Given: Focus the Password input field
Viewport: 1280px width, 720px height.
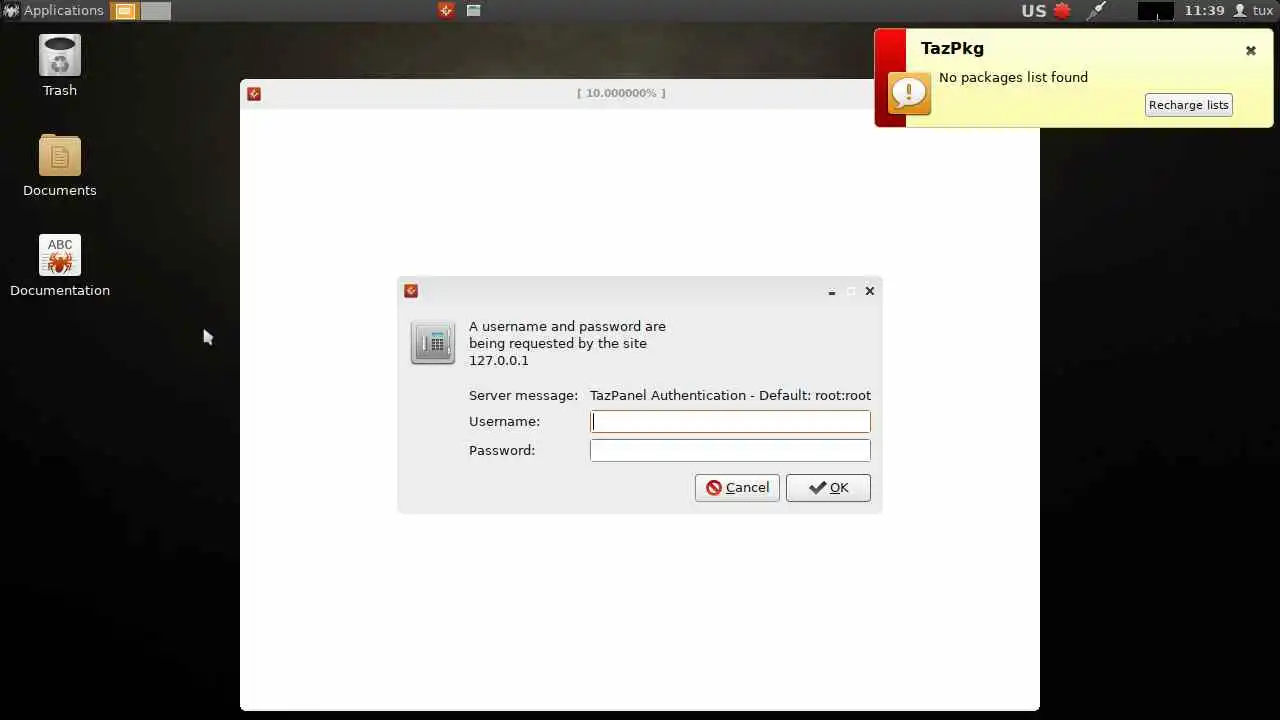Looking at the screenshot, I should coord(730,450).
